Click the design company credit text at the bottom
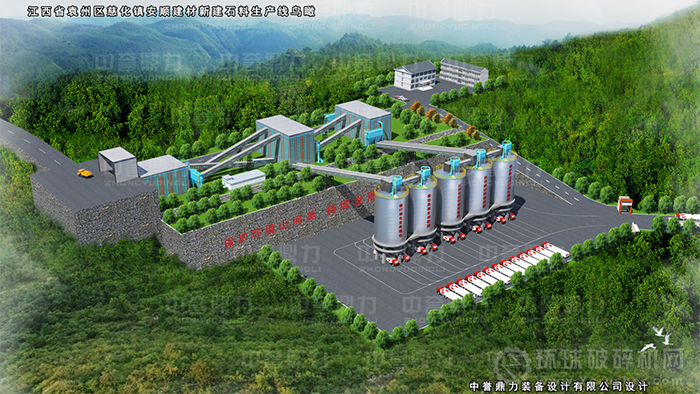This screenshot has width=700, height=394. point(558,386)
